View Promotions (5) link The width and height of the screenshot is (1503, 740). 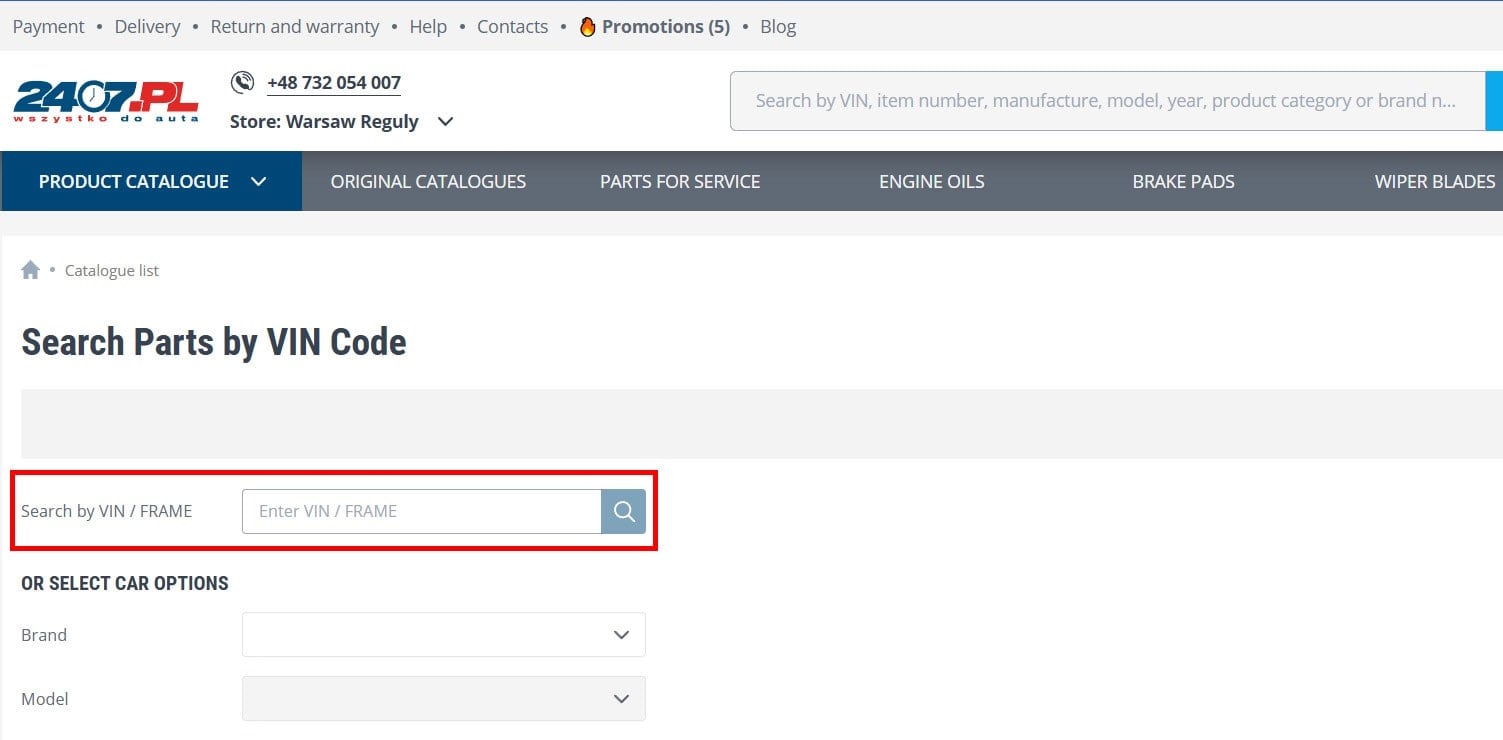(666, 27)
